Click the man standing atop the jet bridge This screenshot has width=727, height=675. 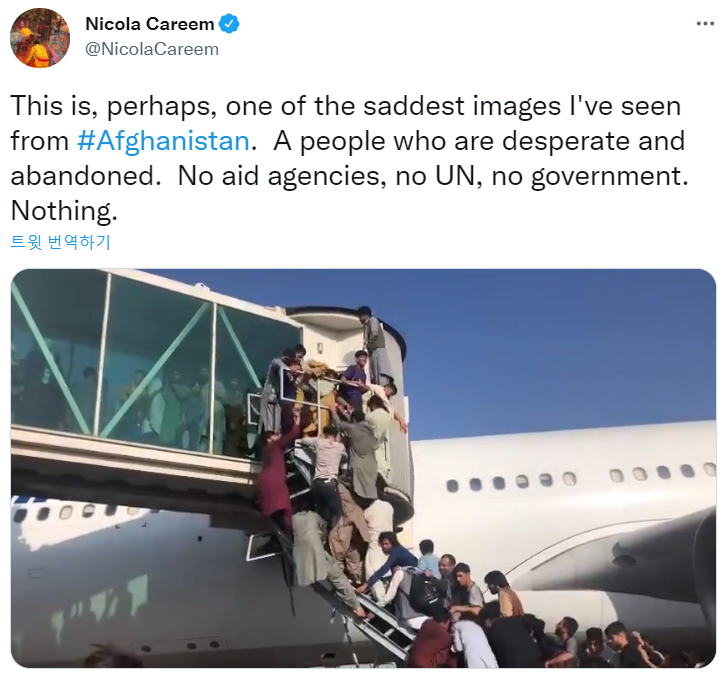pos(374,343)
